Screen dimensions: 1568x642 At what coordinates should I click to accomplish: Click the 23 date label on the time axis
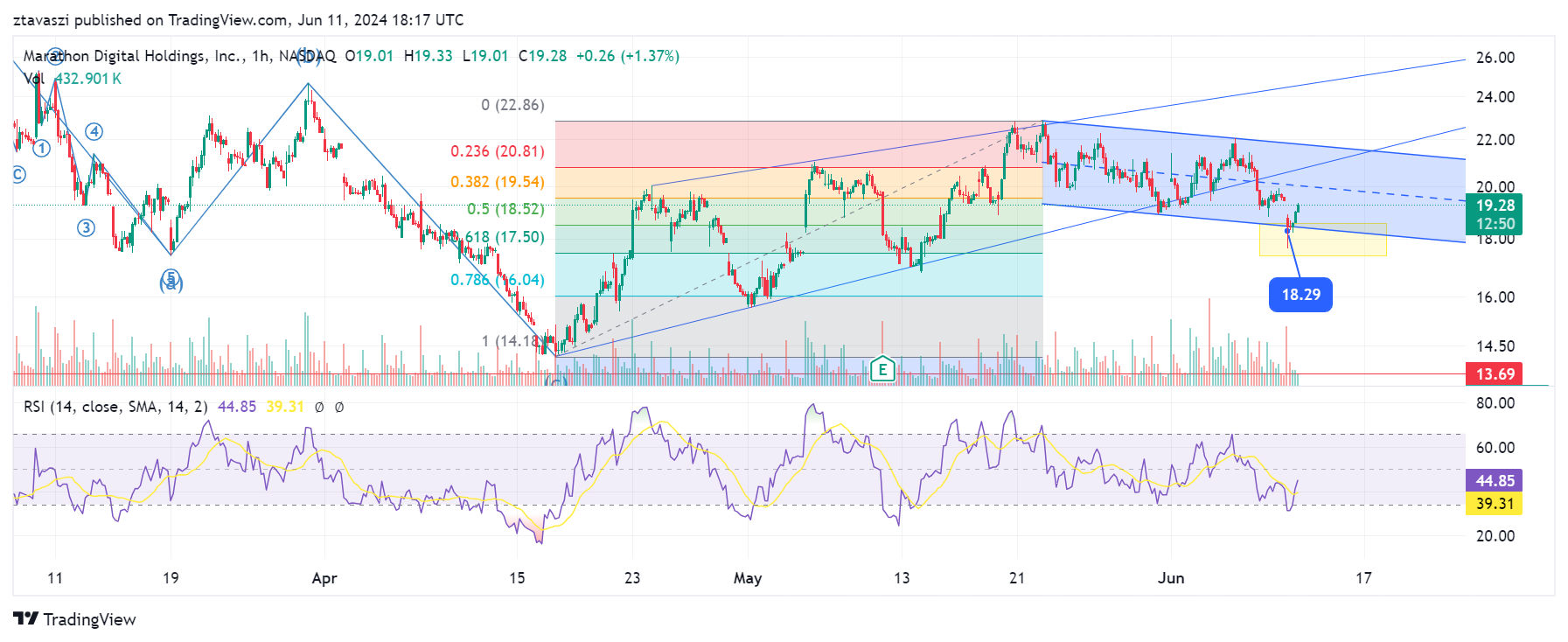(x=632, y=578)
